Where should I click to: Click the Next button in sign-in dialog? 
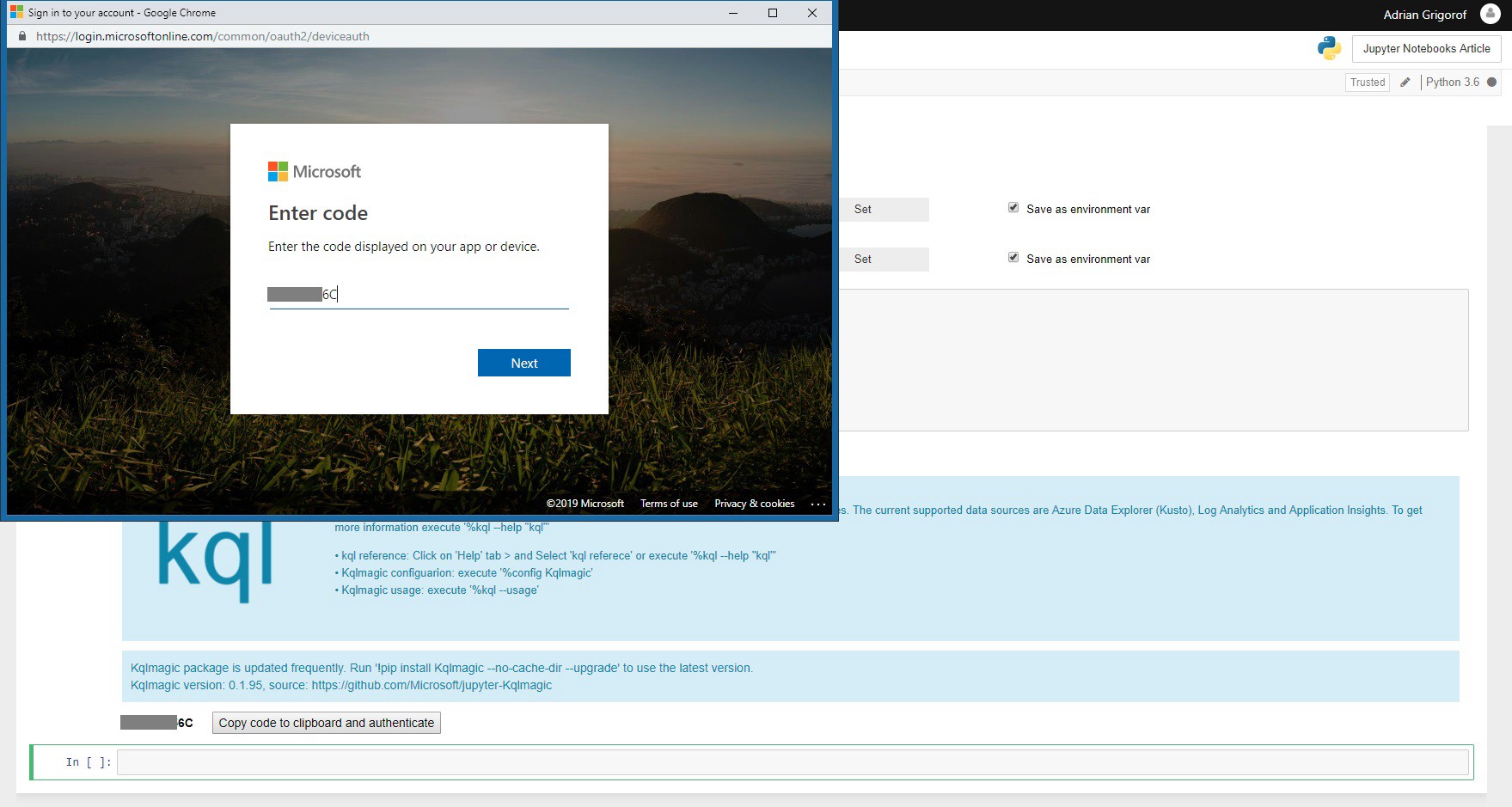point(523,363)
